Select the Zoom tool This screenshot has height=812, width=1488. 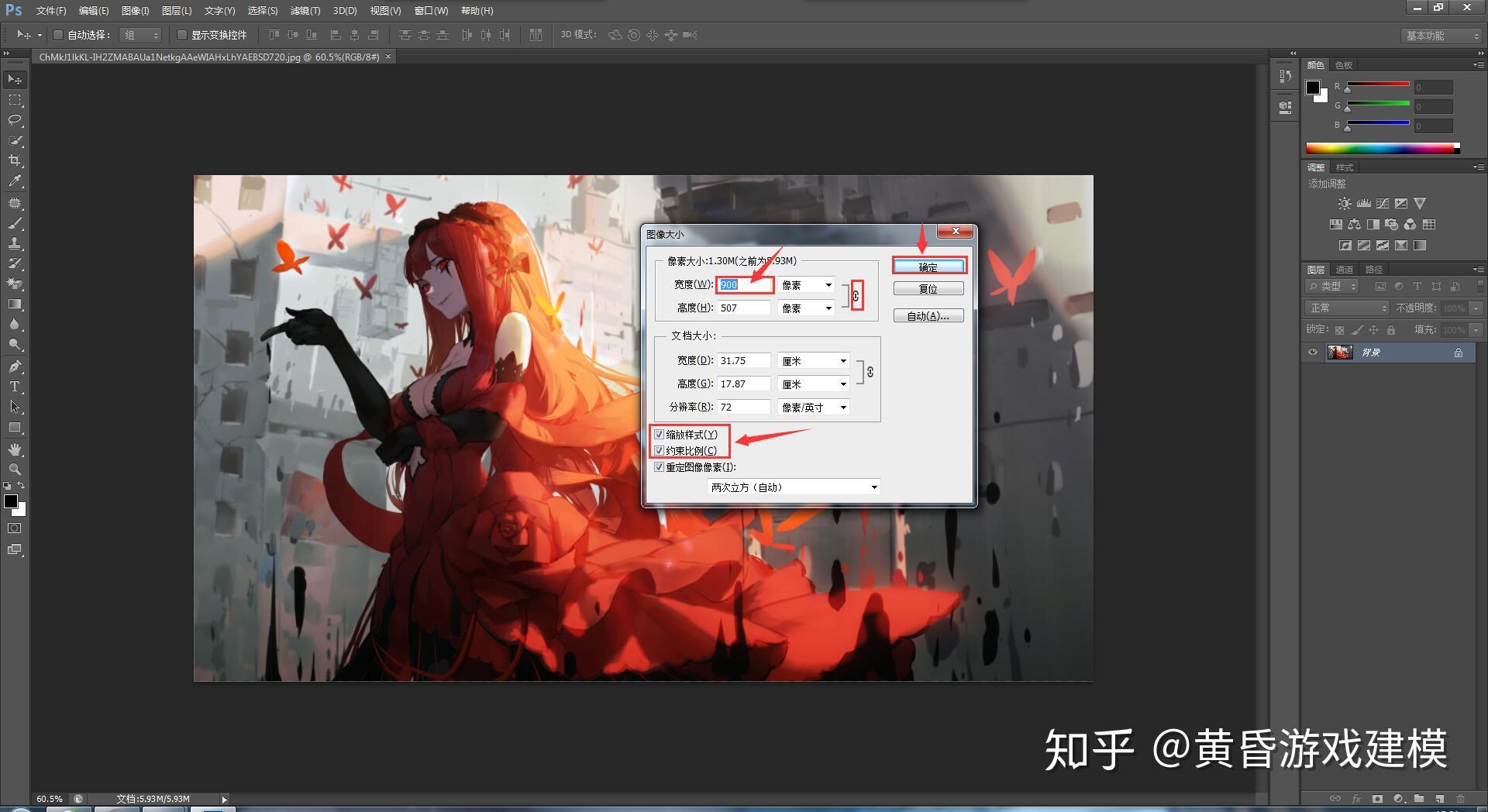point(14,470)
